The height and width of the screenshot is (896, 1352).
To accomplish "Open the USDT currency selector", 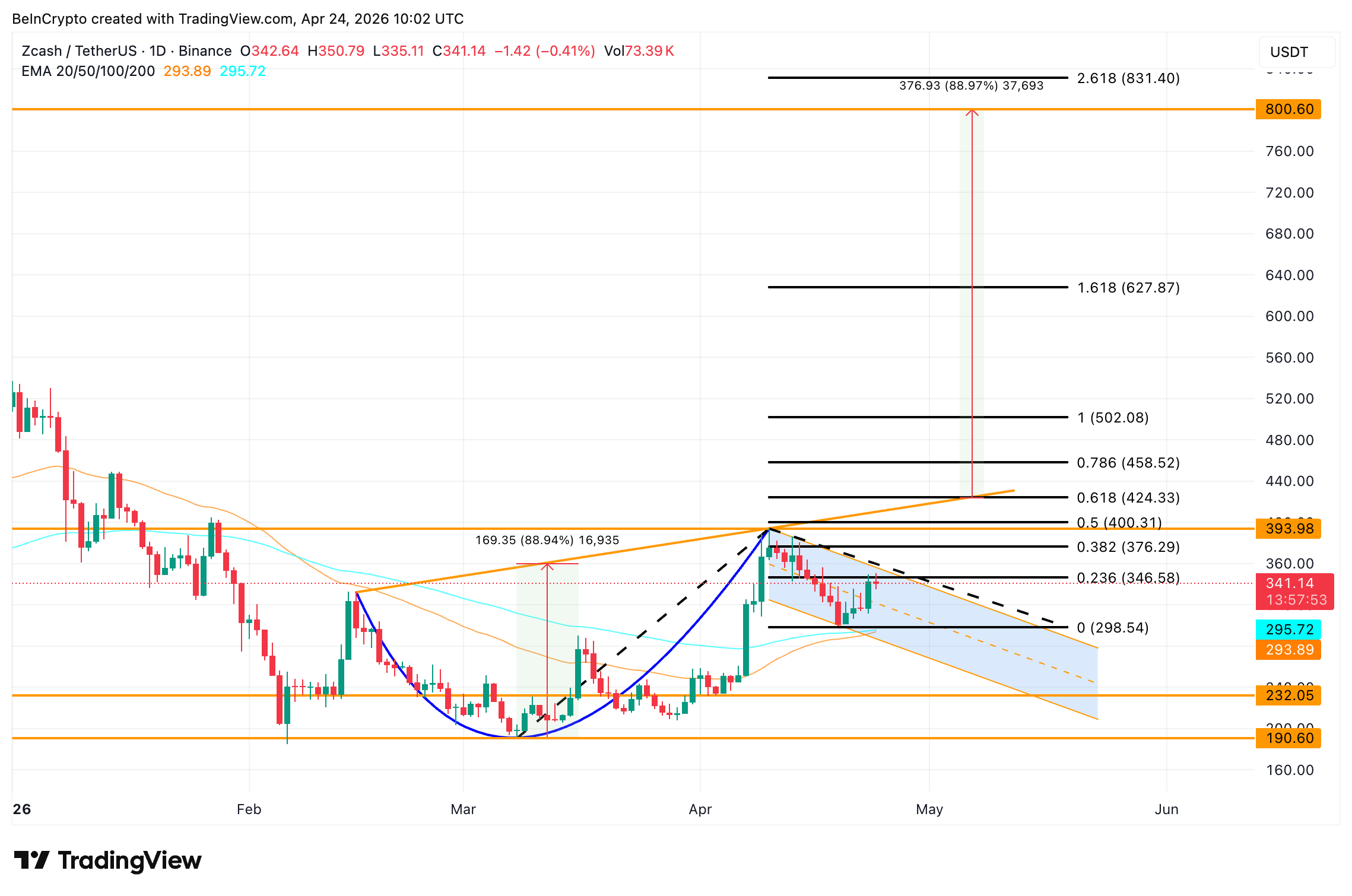I will coord(1288,52).
